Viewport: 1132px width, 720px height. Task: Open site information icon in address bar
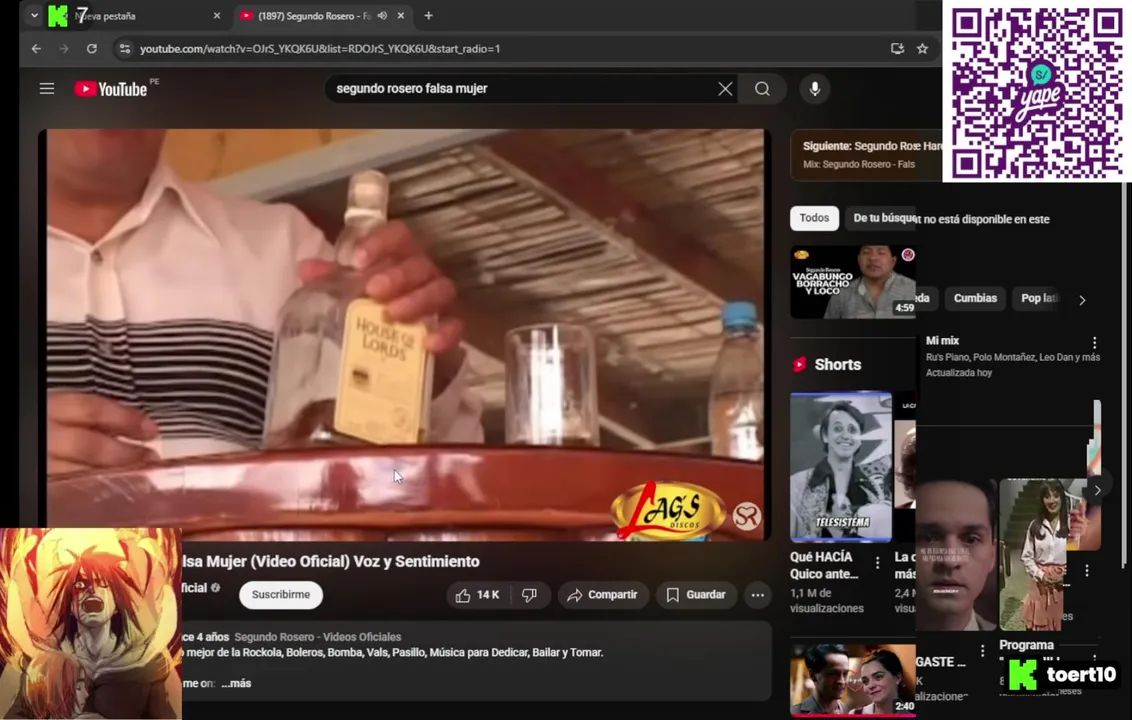[125, 48]
